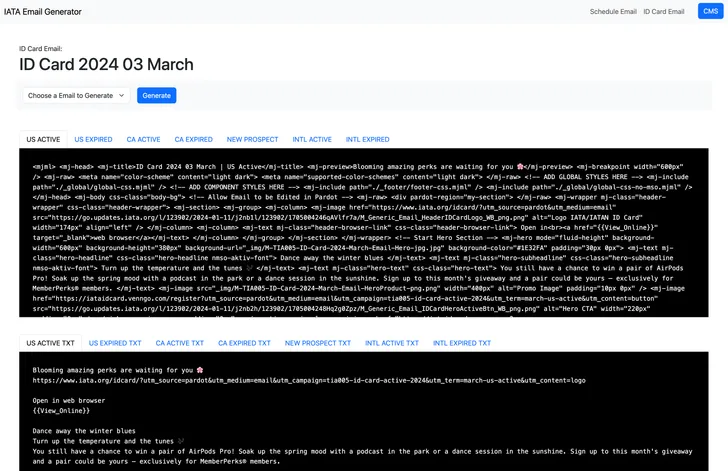The image size is (728, 471).
Task: Click 'Dance away the winter blues' in text panel
Action: coord(84,431)
